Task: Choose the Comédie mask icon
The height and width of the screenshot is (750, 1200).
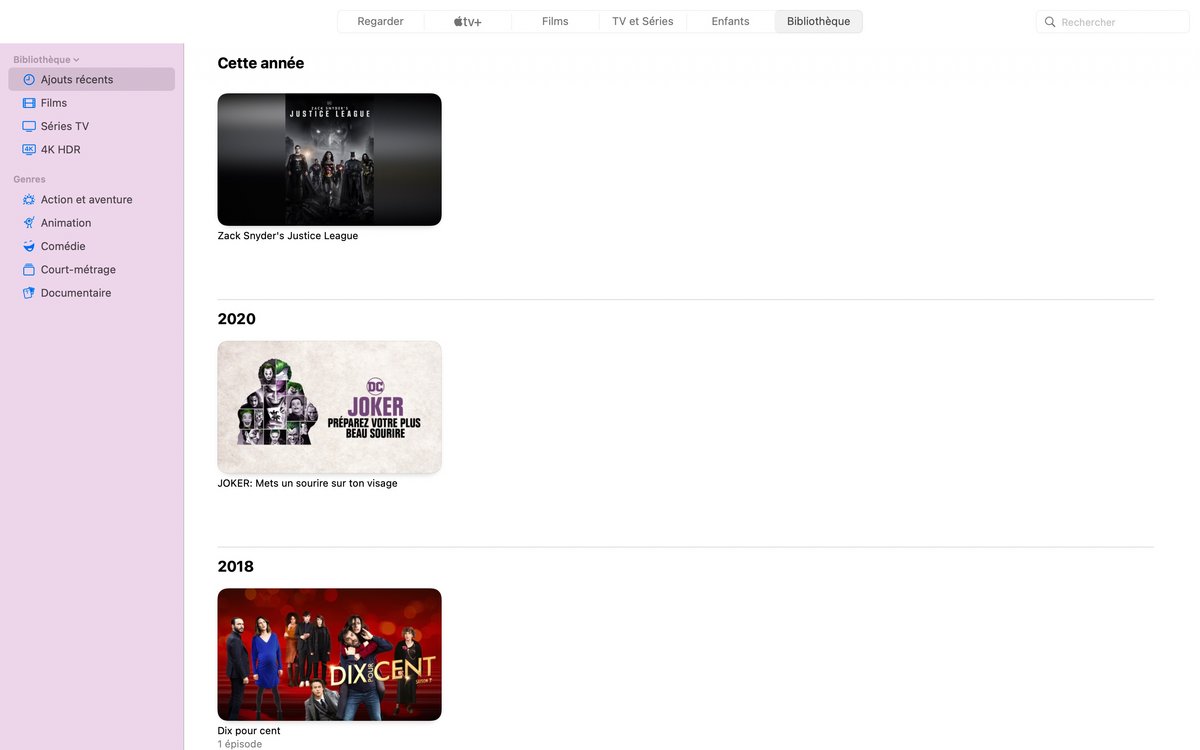Action: tap(29, 246)
